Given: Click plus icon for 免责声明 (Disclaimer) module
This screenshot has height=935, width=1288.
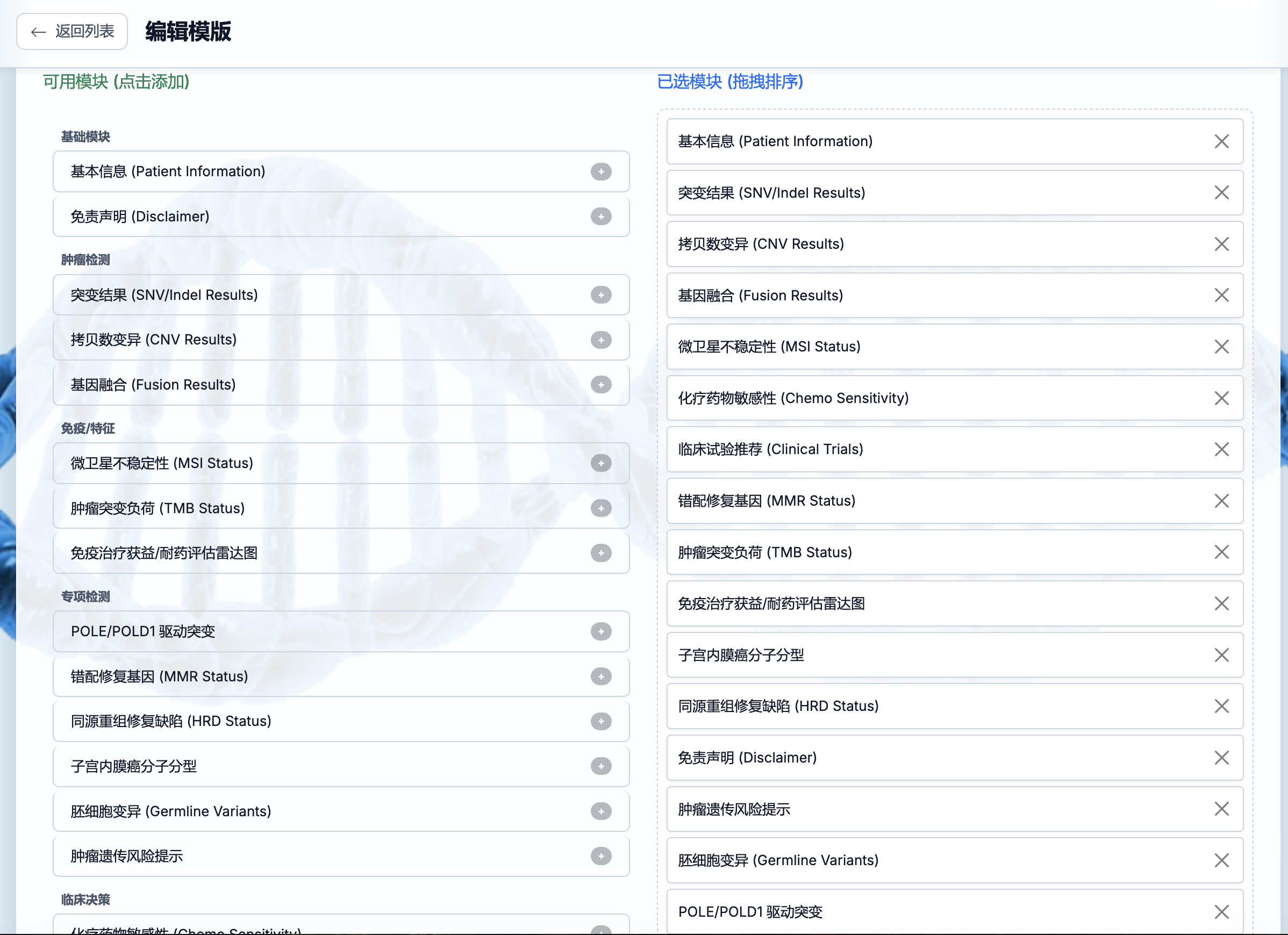Looking at the screenshot, I should click(601, 217).
